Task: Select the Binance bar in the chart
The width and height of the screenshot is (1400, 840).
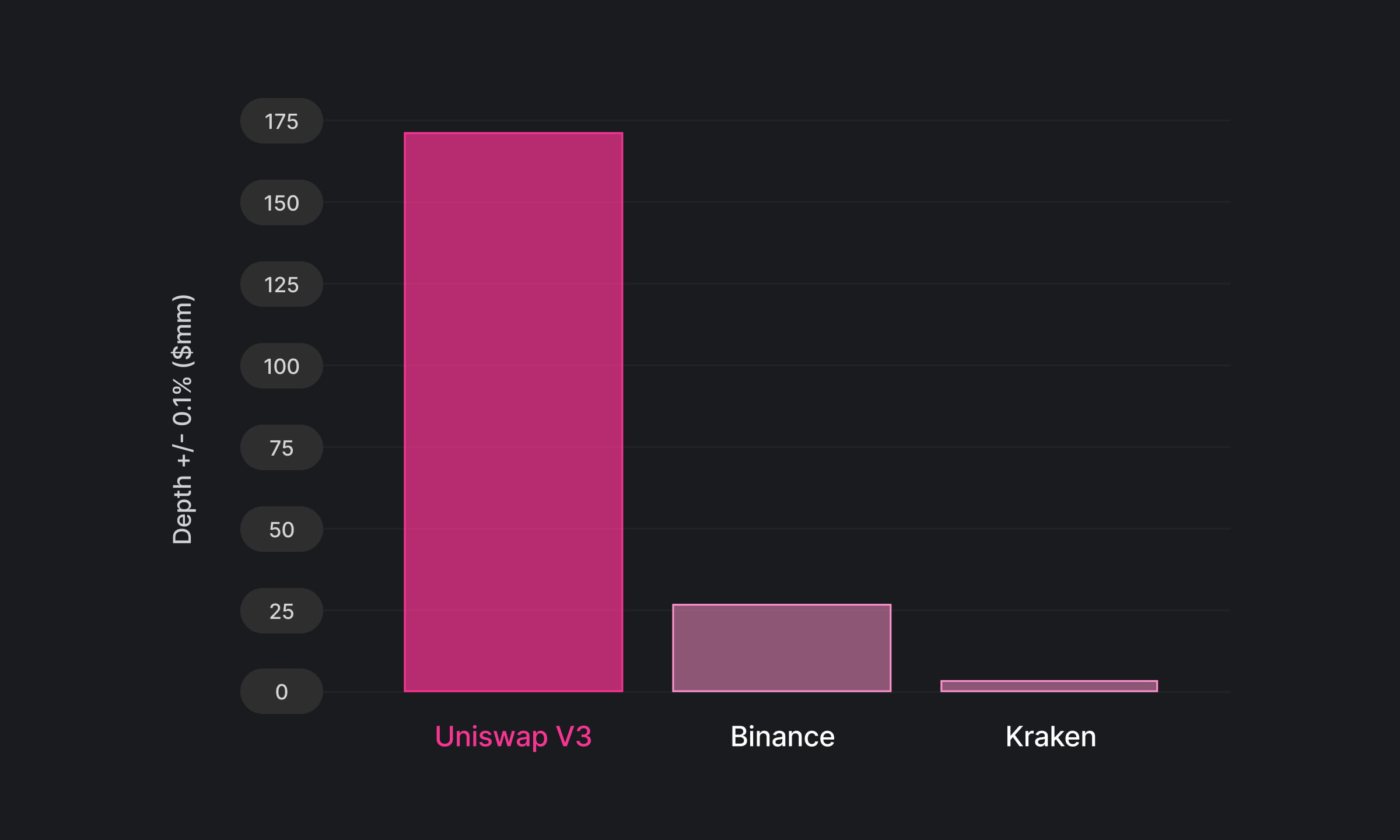Action: (782, 648)
